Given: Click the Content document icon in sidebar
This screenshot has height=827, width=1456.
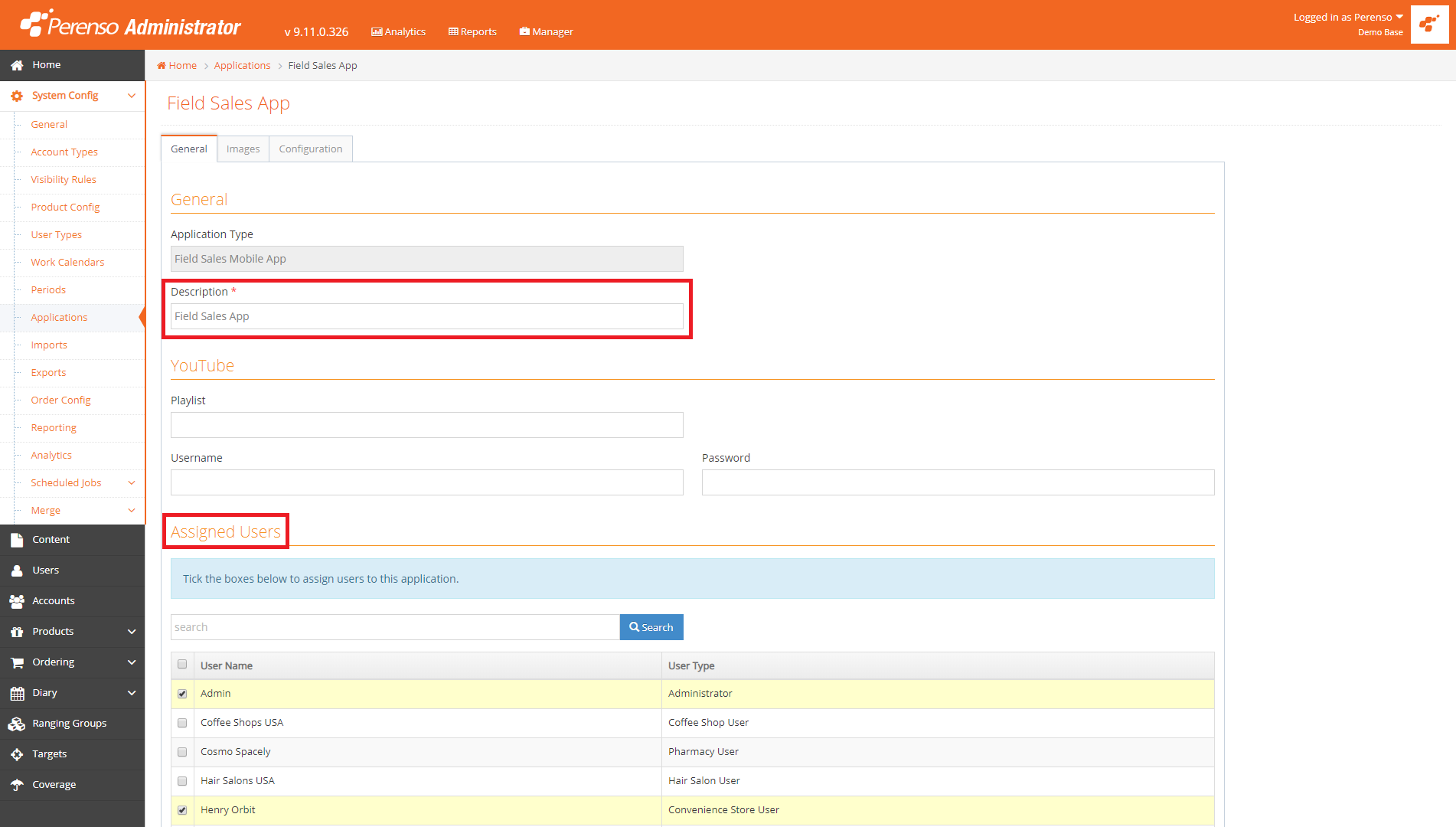Looking at the screenshot, I should tap(17, 540).
